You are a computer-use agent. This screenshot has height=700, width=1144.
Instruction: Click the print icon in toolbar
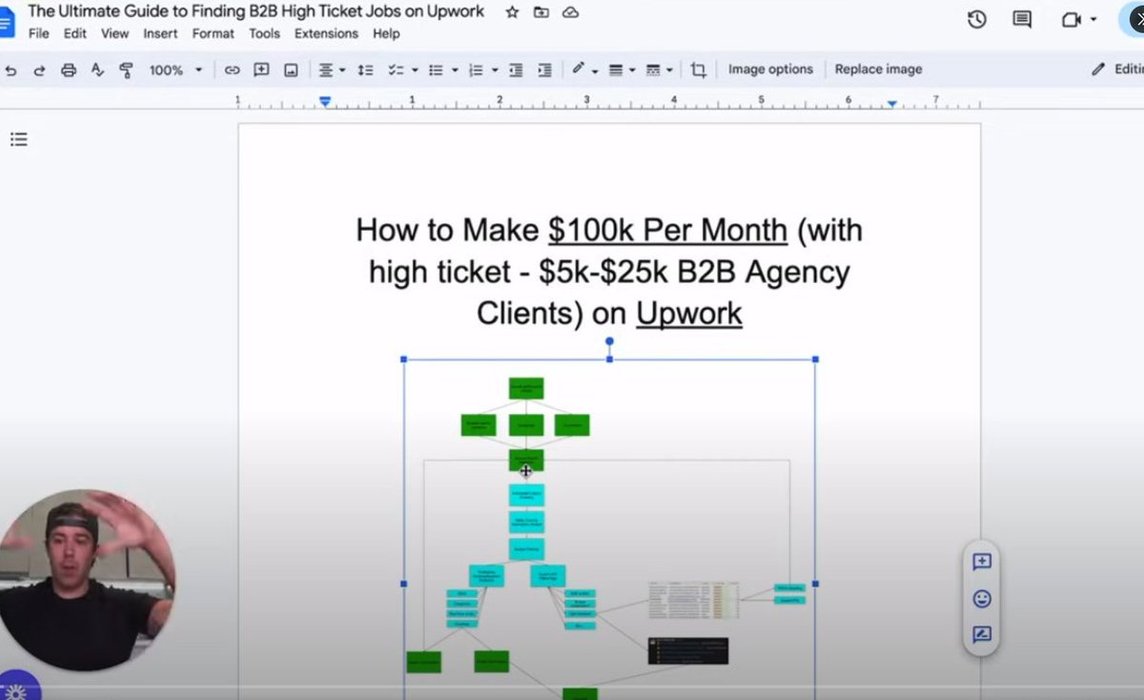pos(68,70)
